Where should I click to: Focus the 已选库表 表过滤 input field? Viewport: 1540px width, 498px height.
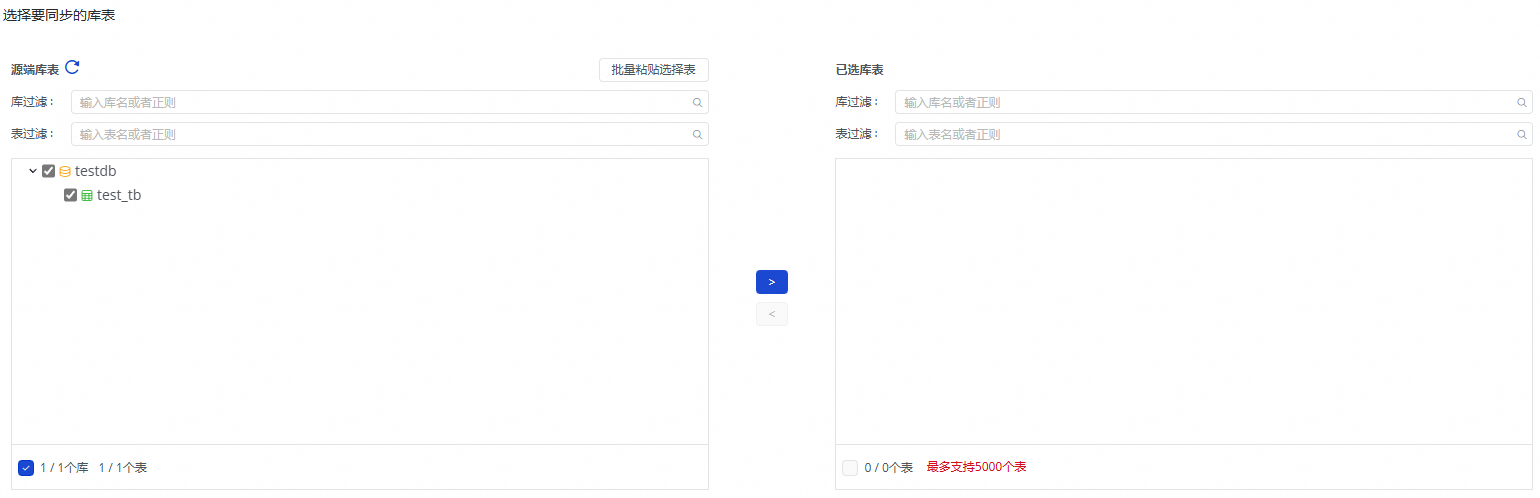pos(1213,134)
